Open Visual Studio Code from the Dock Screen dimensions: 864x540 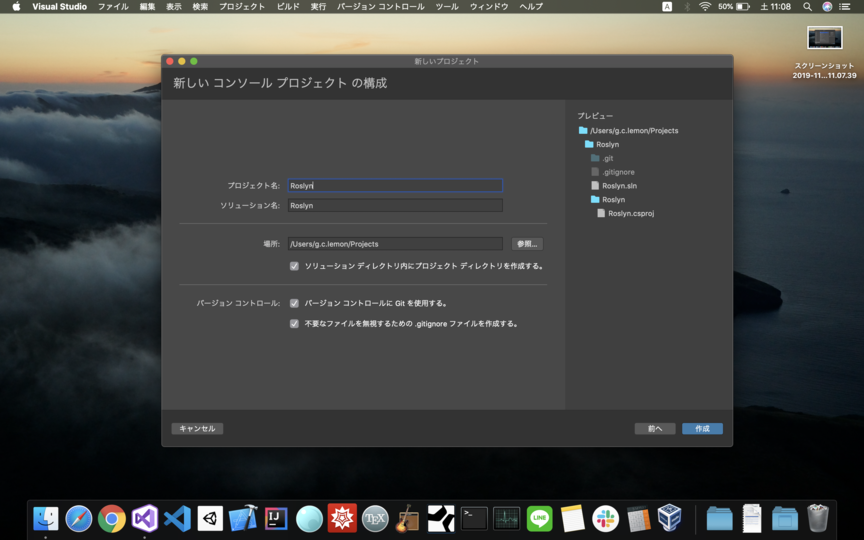point(177,519)
